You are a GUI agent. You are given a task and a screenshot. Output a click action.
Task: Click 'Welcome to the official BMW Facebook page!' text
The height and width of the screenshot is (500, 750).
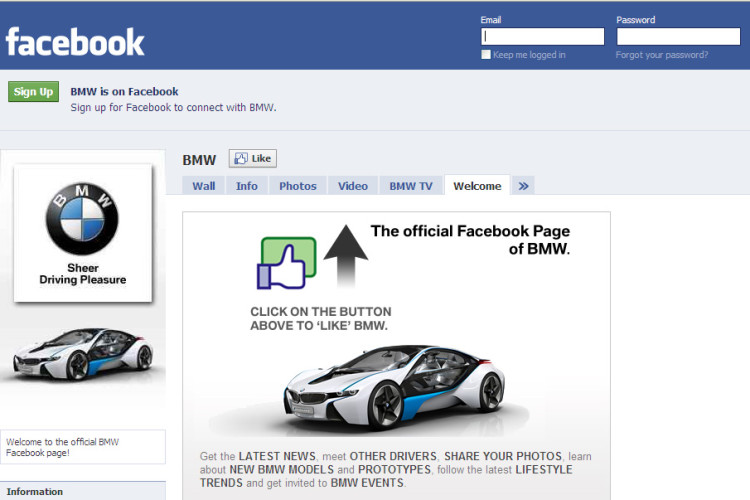[62, 447]
